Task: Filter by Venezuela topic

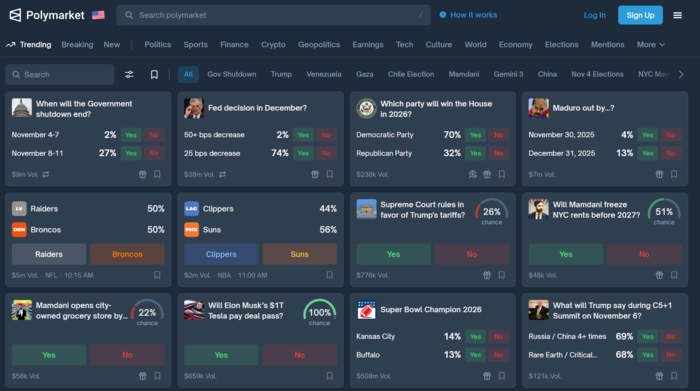Action: (x=324, y=75)
